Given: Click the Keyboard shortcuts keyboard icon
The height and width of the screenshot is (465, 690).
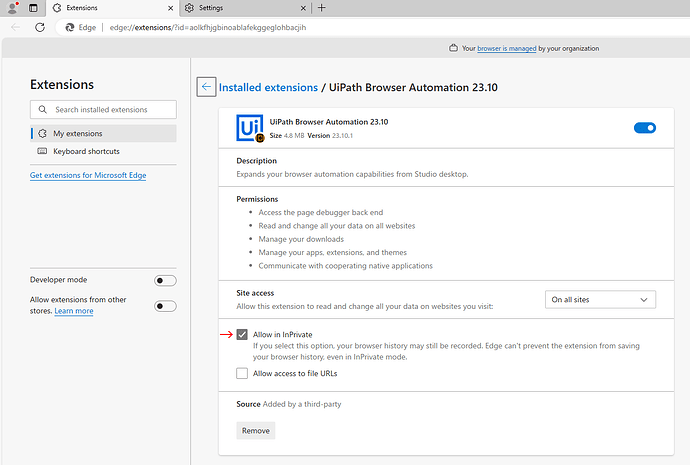Looking at the screenshot, I should [x=42, y=151].
